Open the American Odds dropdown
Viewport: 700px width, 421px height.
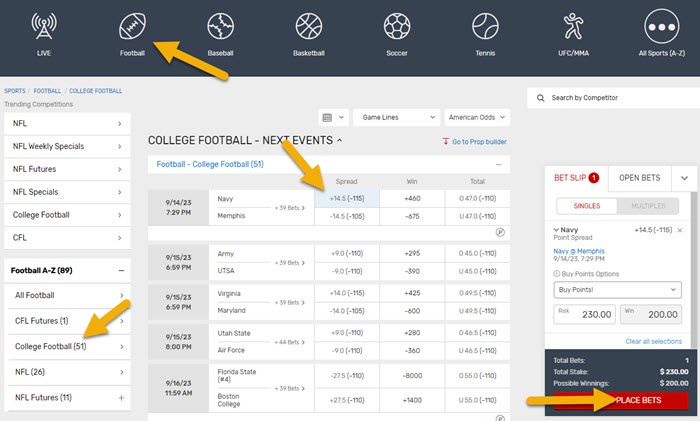click(x=476, y=117)
